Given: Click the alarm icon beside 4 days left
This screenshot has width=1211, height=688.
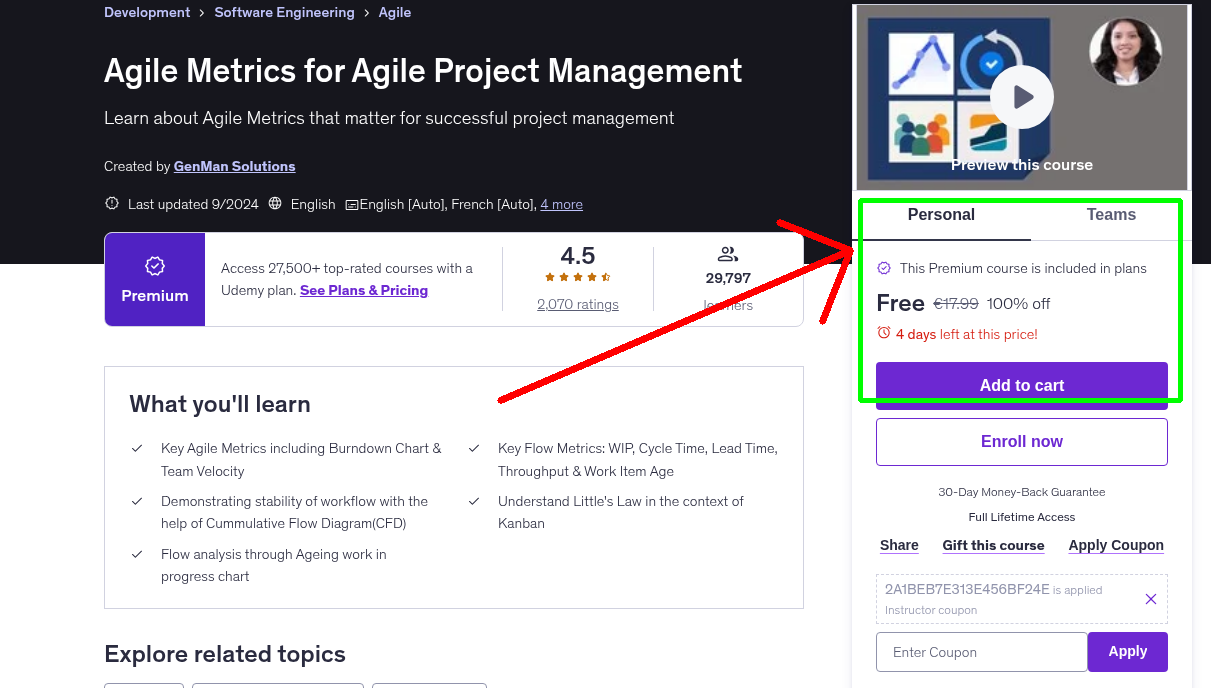Looking at the screenshot, I should pyautogui.click(x=883, y=335).
